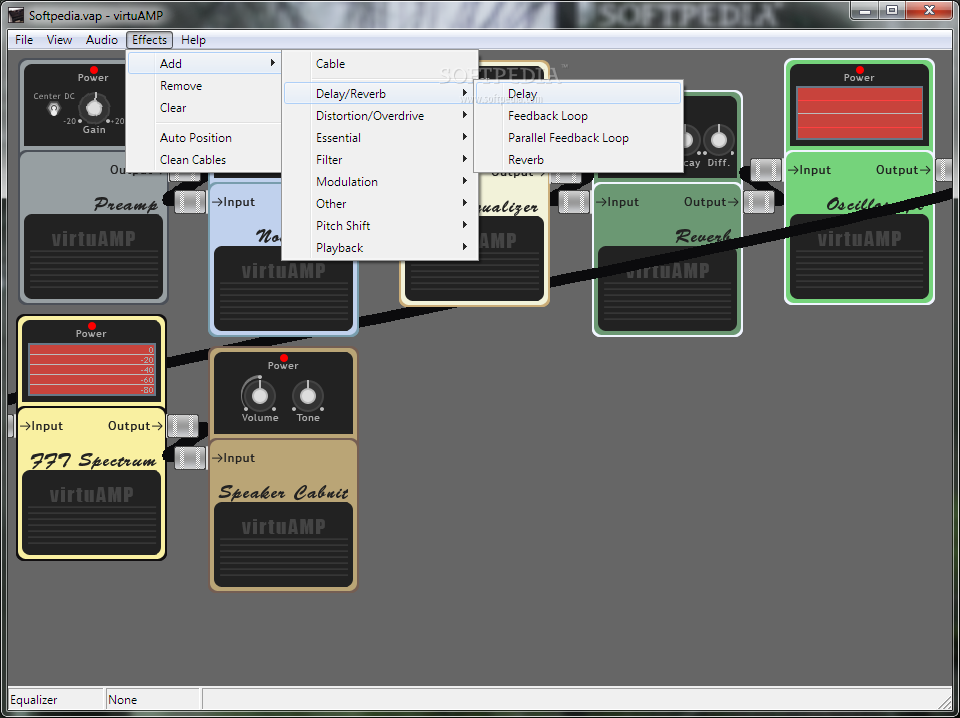
Task: Expand Modulation submenu
Action: pos(380,182)
